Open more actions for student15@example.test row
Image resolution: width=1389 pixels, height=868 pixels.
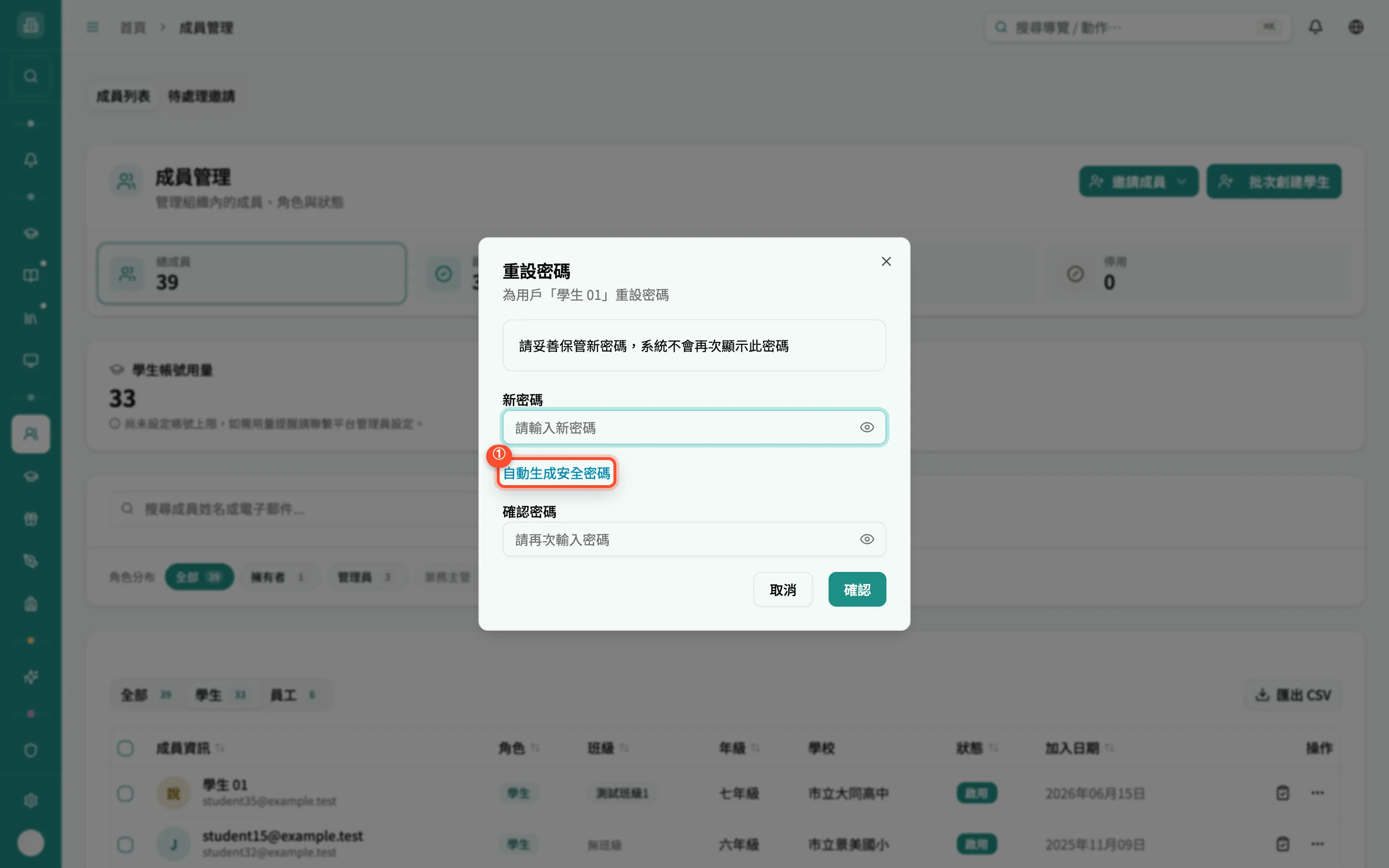1317,844
